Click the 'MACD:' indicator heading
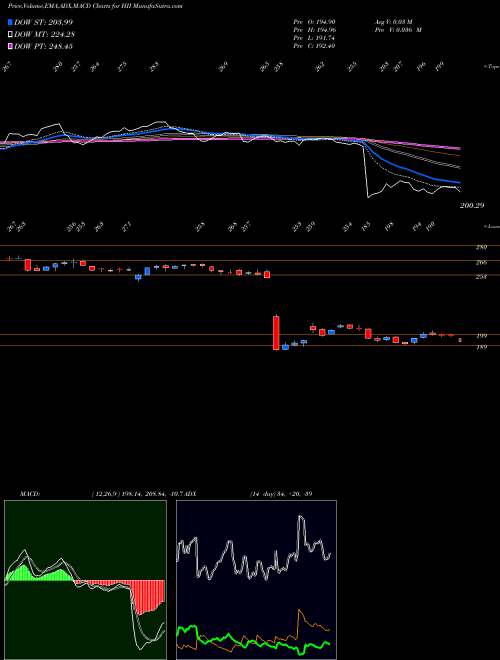This screenshot has height=660, width=500. pos(29,494)
